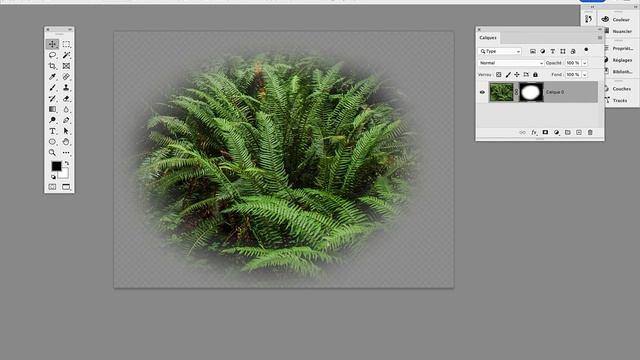Select the Move tool
The height and width of the screenshot is (360, 640).
click(52, 44)
